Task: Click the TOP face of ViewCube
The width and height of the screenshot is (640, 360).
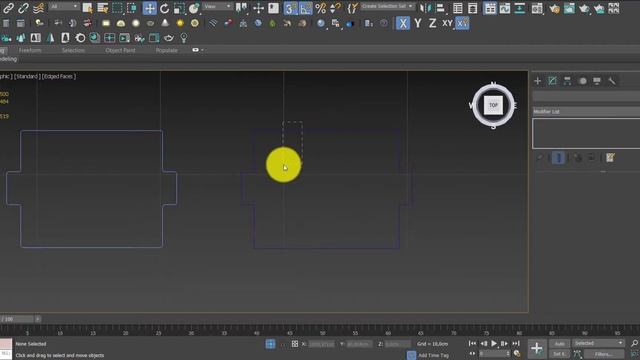Action: (493, 105)
